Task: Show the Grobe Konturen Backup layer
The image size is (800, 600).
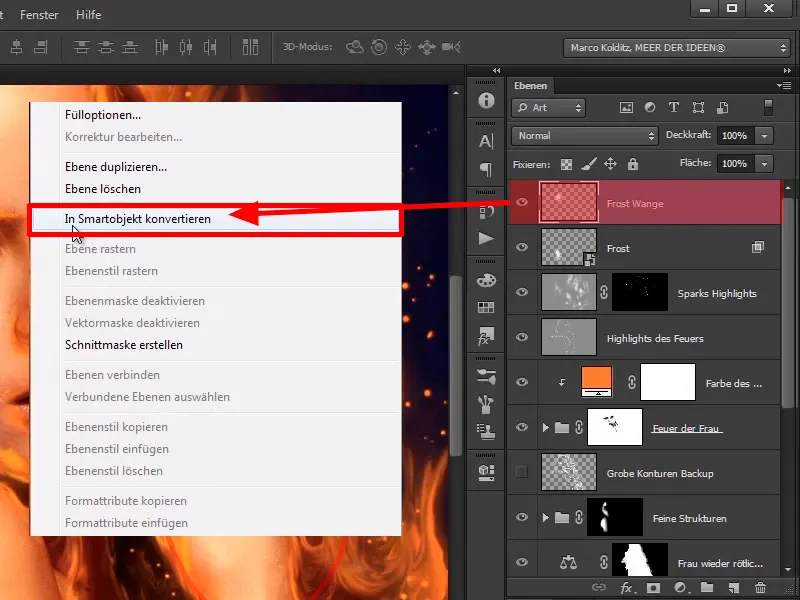Action: (x=522, y=472)
